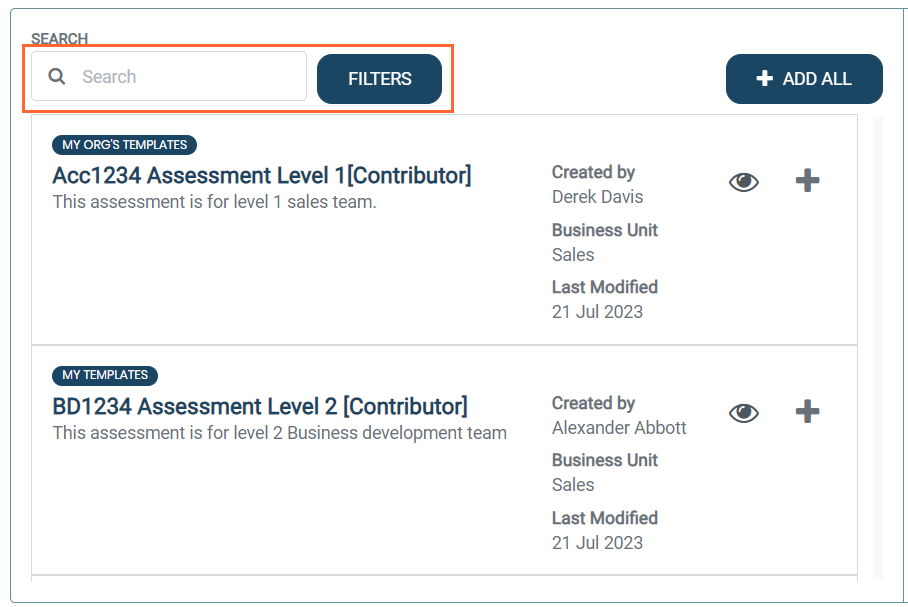Image resolution: width=908 pixels, height=607 pixels.
Task: Focus the Search input field
Action: point(169,76)
